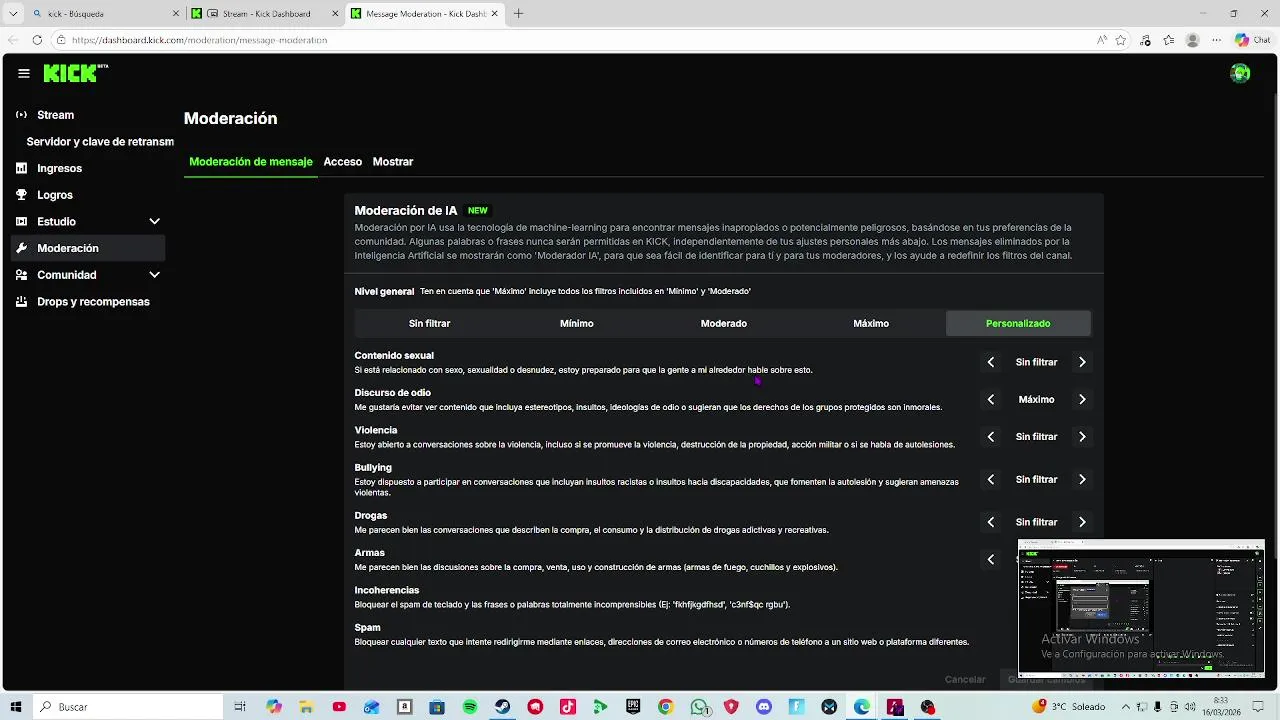Image resolution: width=1280 pixels, height=720 pixels.
Task: Select Sin filtrar general level
Action: pyautogui.click(x=429, y=323)
